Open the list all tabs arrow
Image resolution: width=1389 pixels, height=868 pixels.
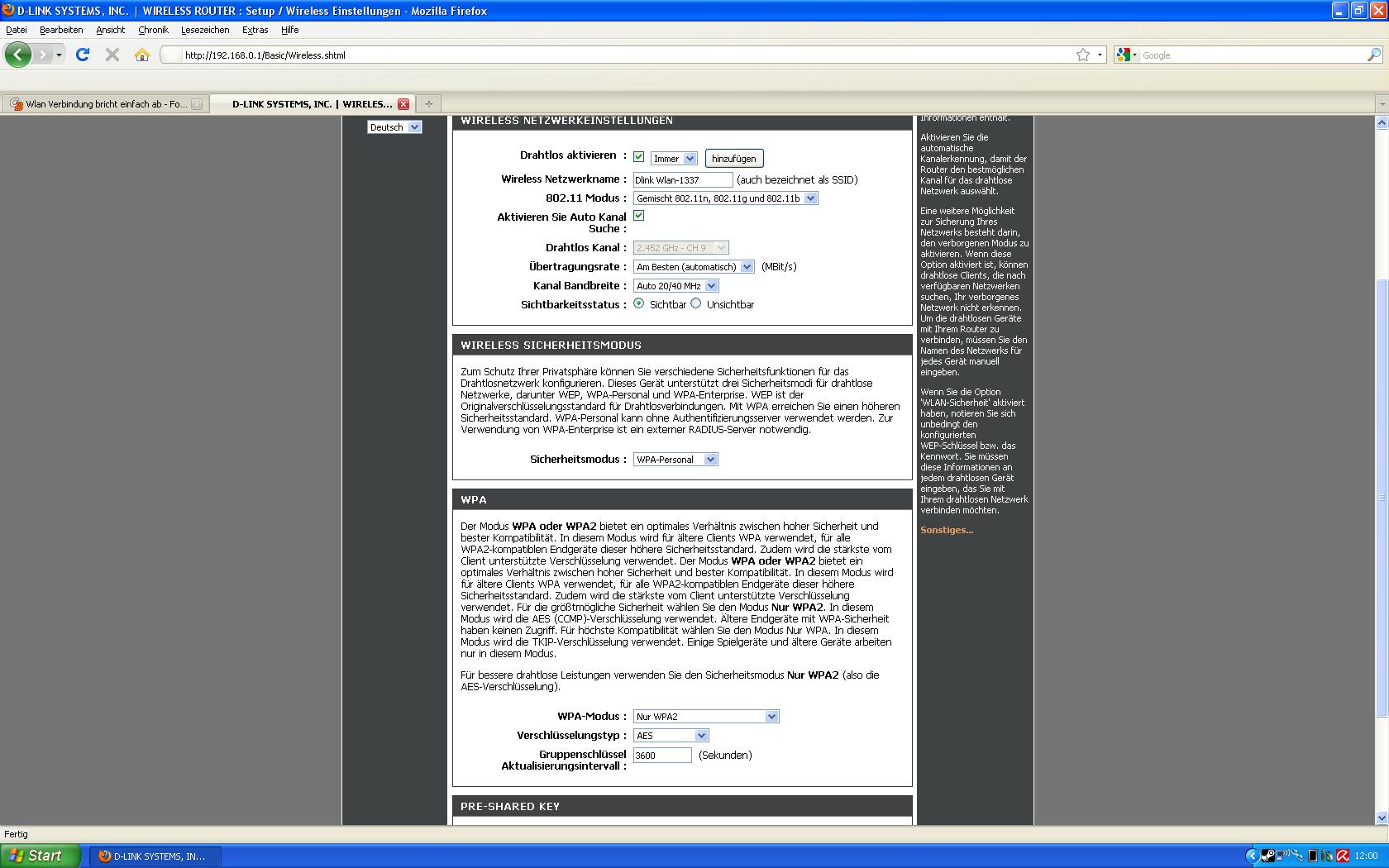[1382, 104]
